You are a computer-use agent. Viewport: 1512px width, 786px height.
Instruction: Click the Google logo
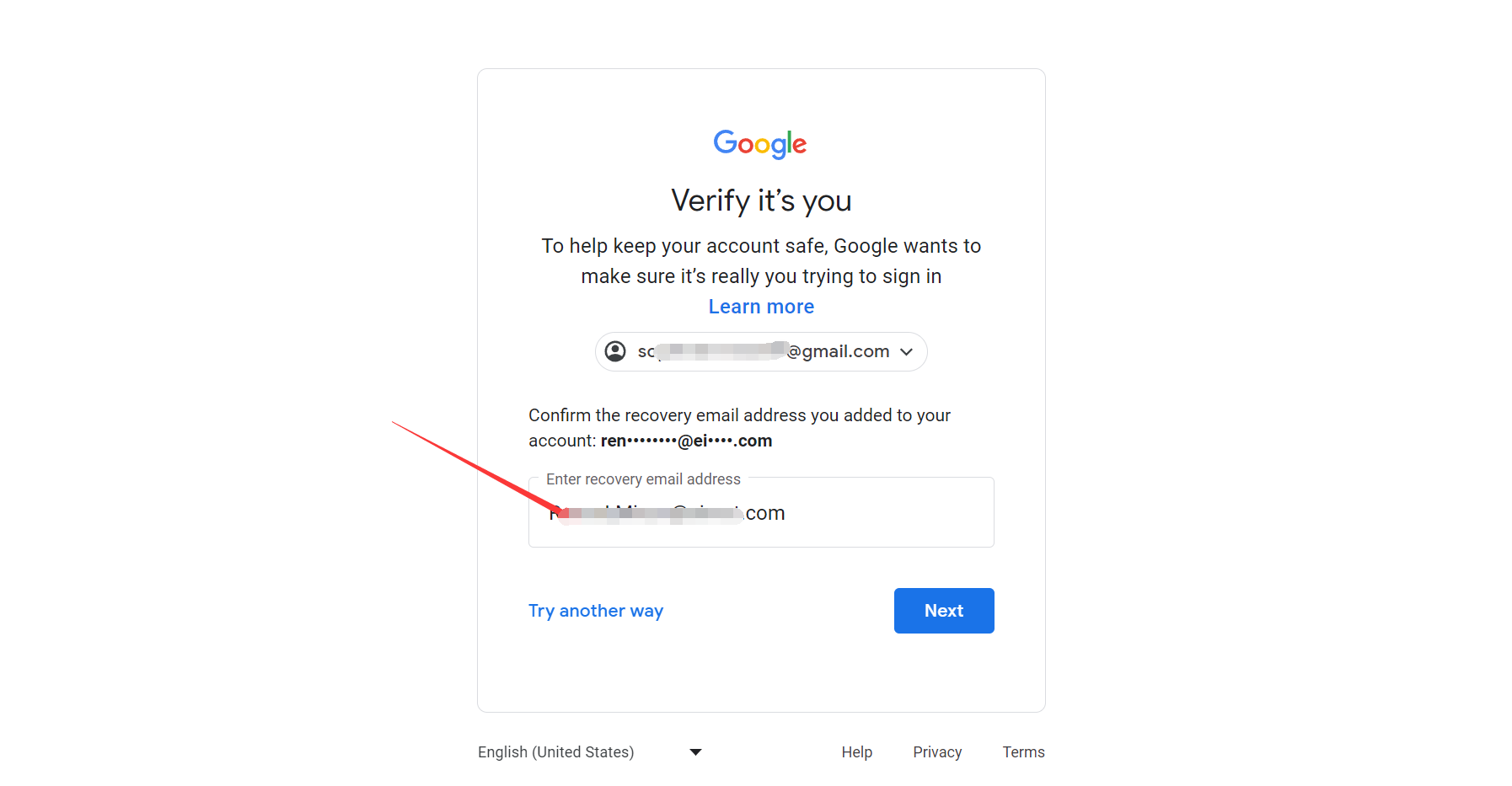760,144
